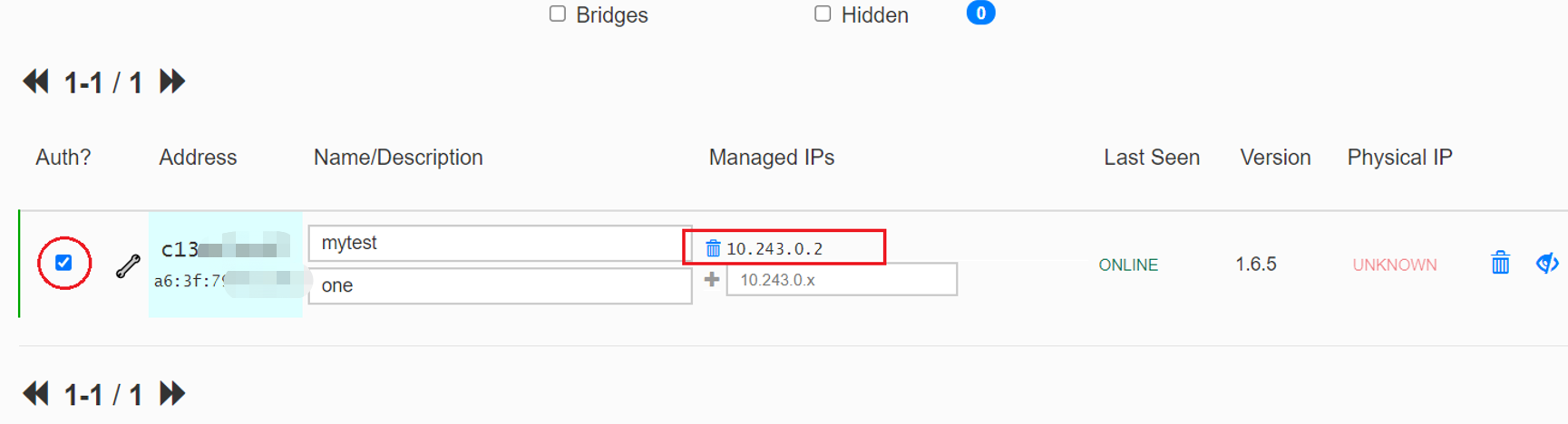The image size is (1568, 424).
Task: Go to previous page using top arrows
Action: point(35,82)
